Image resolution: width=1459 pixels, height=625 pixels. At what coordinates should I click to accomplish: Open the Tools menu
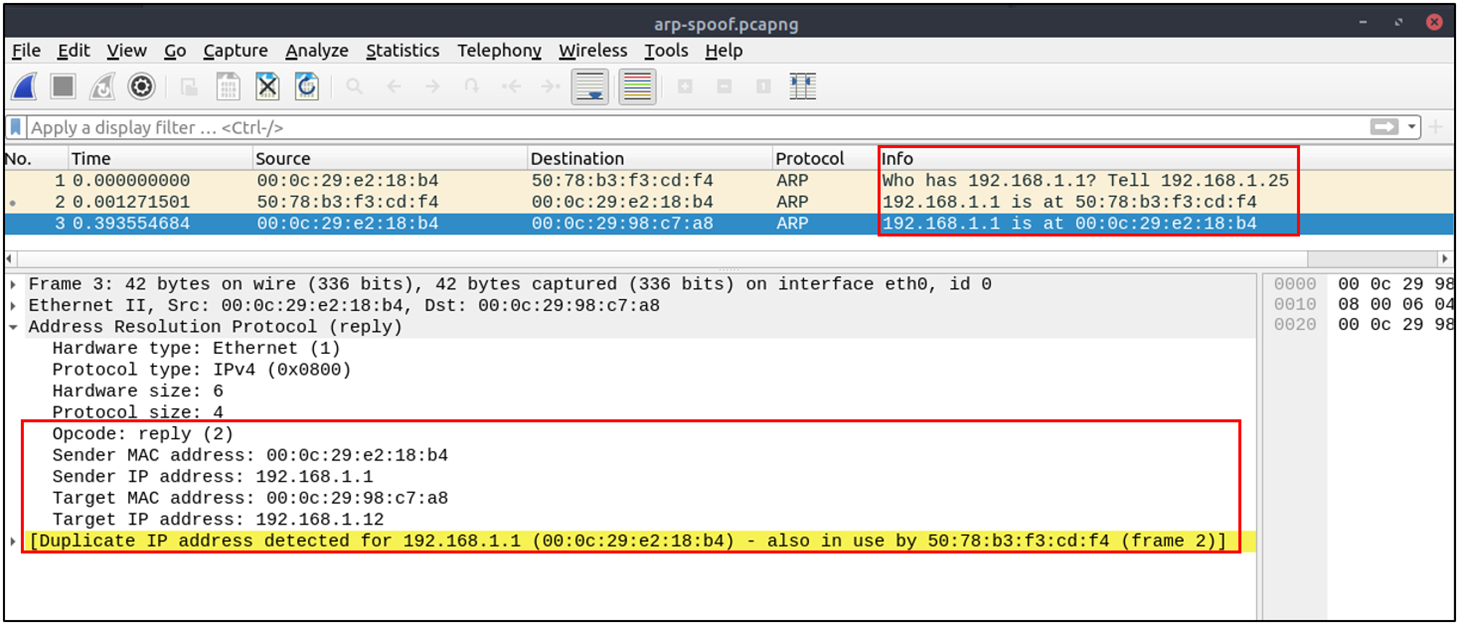tap(666, 50)
